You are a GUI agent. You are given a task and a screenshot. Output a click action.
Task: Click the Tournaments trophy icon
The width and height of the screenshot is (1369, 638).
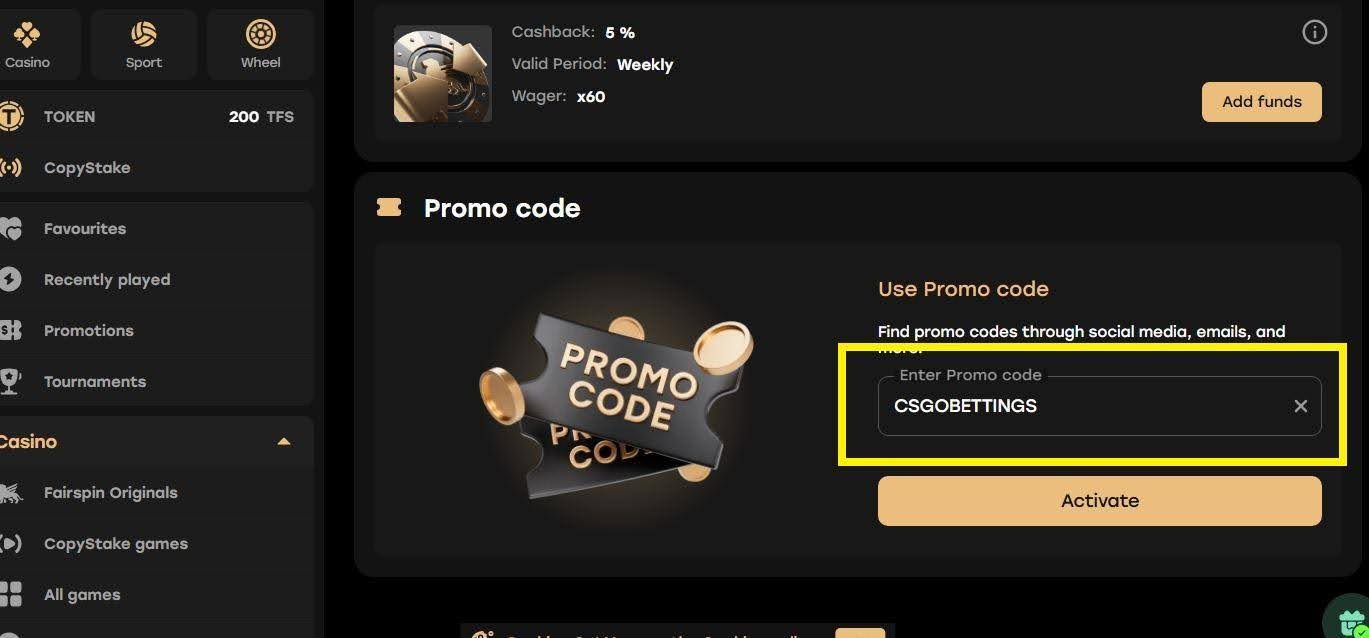tap(11, 381)
